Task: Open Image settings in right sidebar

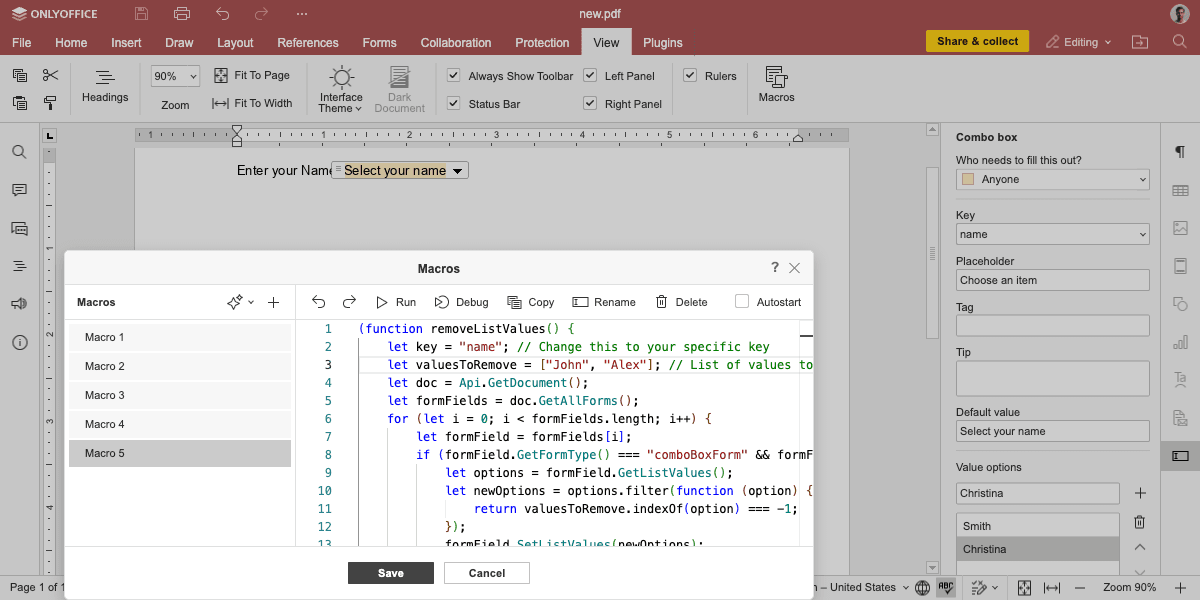Action: (x=1180, y=228)
